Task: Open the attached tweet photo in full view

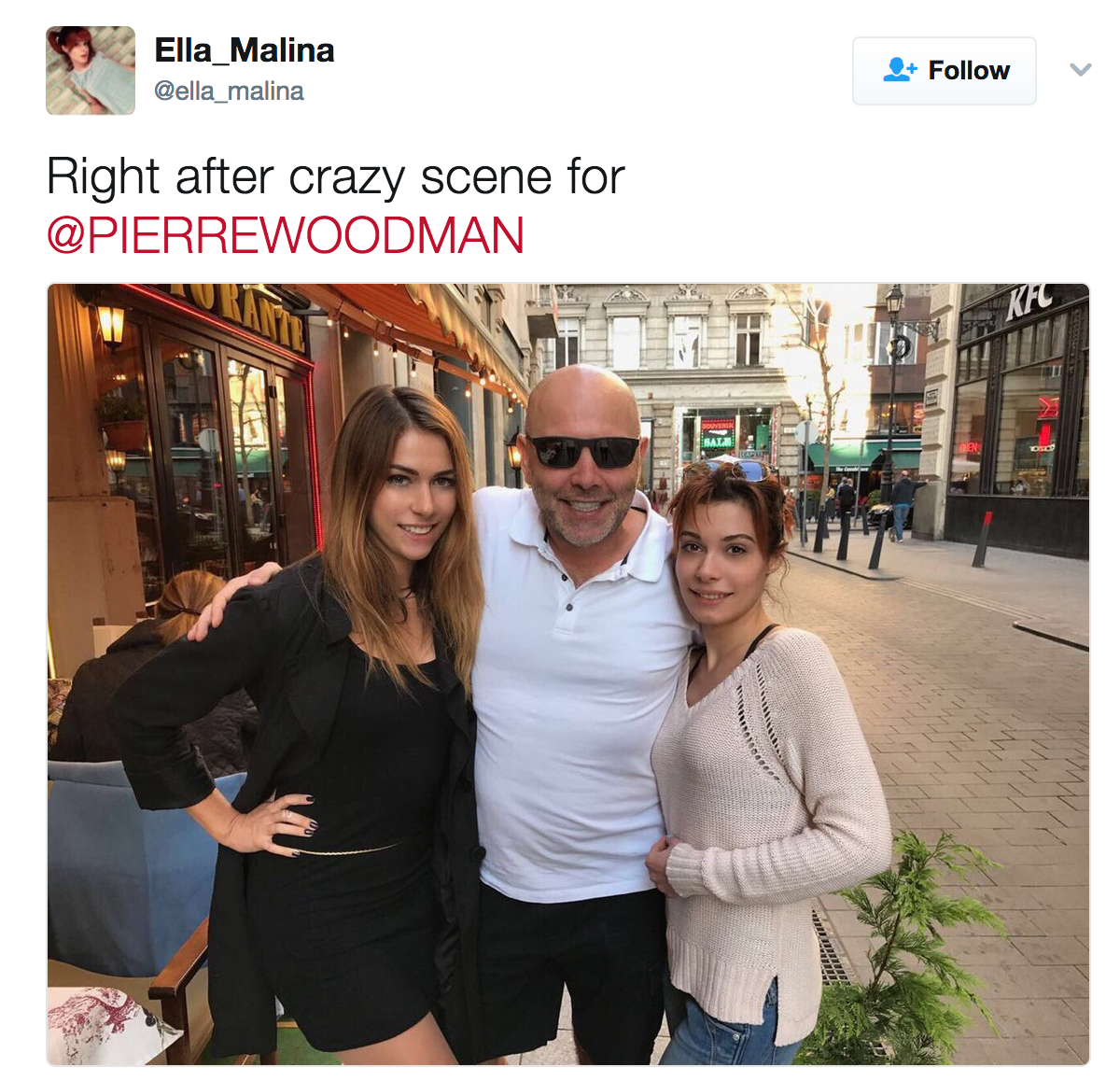Action: pyautogui.click(x=567, y=674)
